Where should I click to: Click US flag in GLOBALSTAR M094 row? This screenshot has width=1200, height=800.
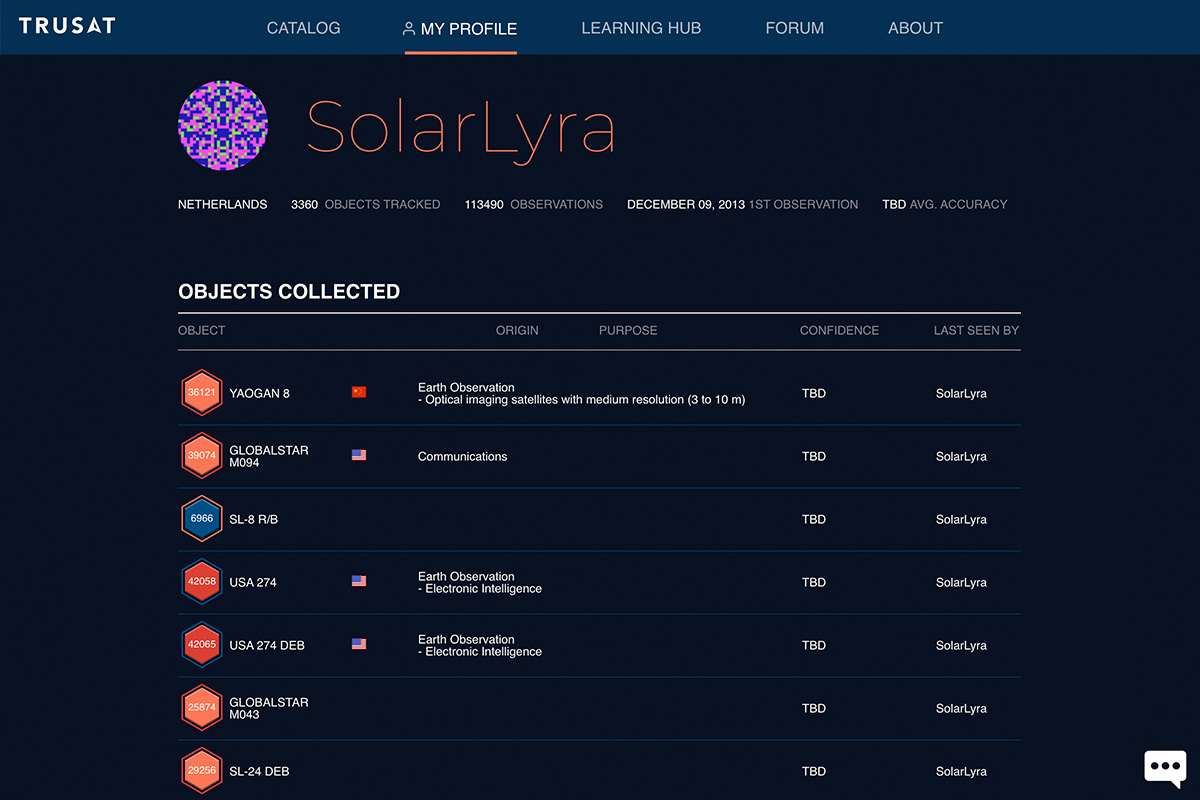pyautogui.click(x=359, y=455)
